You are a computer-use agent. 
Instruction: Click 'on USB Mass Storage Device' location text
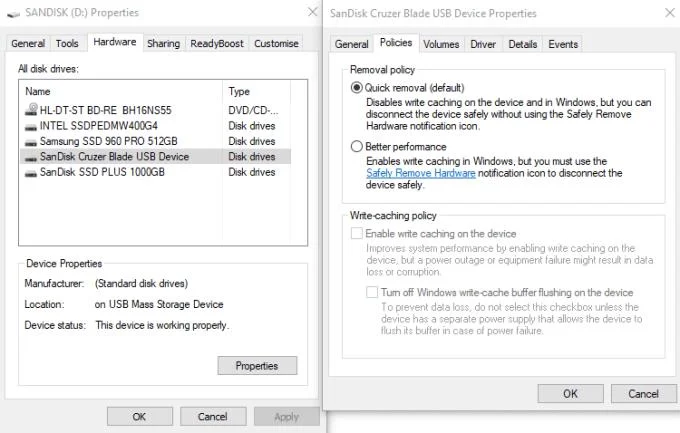(159, 304)
